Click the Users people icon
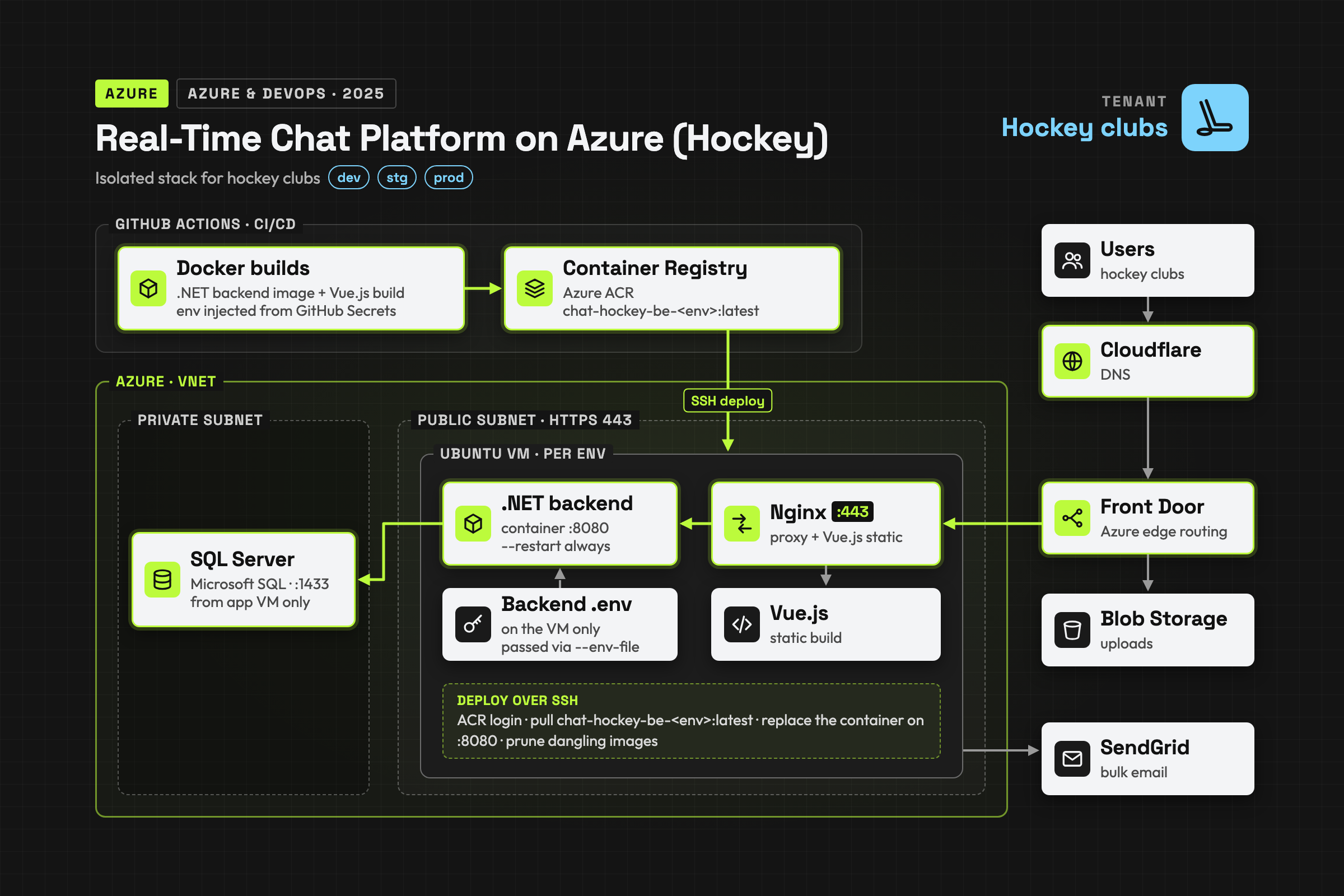1344x896 pixels. click(1072, 260)
